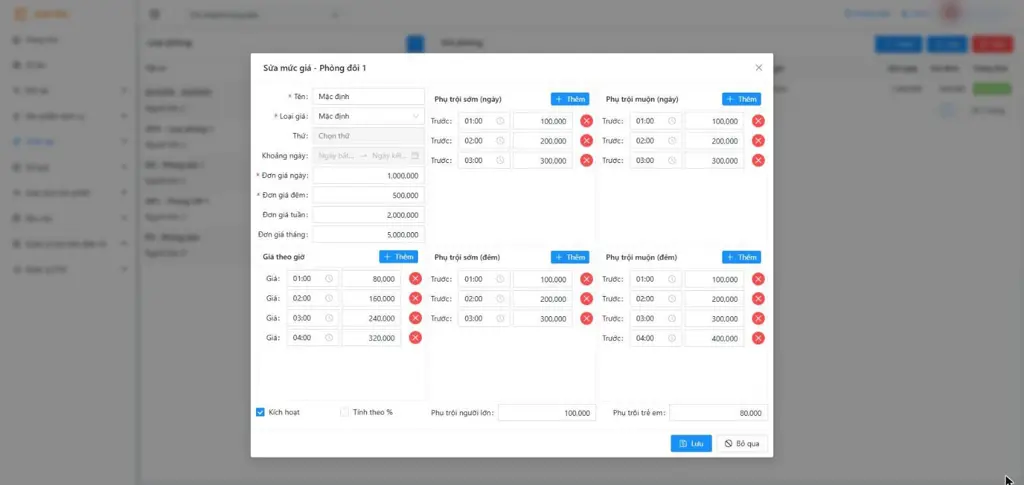This screenshot has width=1024, height=485.
Task: Delete the 02:00 row in Giá theo giờ
Action: click(415, 298)
